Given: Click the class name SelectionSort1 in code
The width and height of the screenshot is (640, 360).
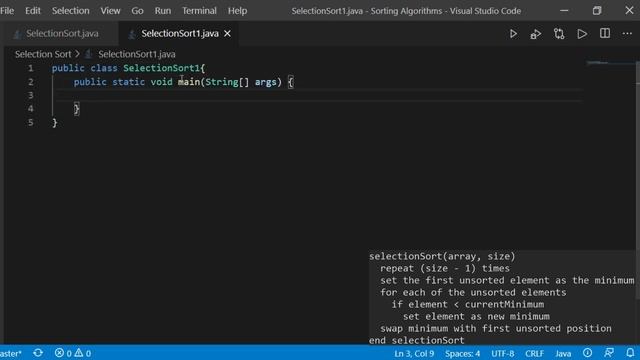Looking at the screenshot, I should coord(161,68).
